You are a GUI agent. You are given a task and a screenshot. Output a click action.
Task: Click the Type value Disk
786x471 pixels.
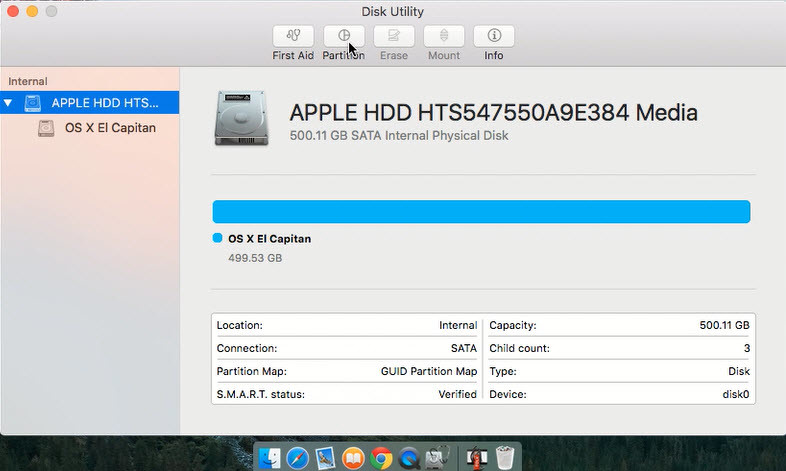739,371
